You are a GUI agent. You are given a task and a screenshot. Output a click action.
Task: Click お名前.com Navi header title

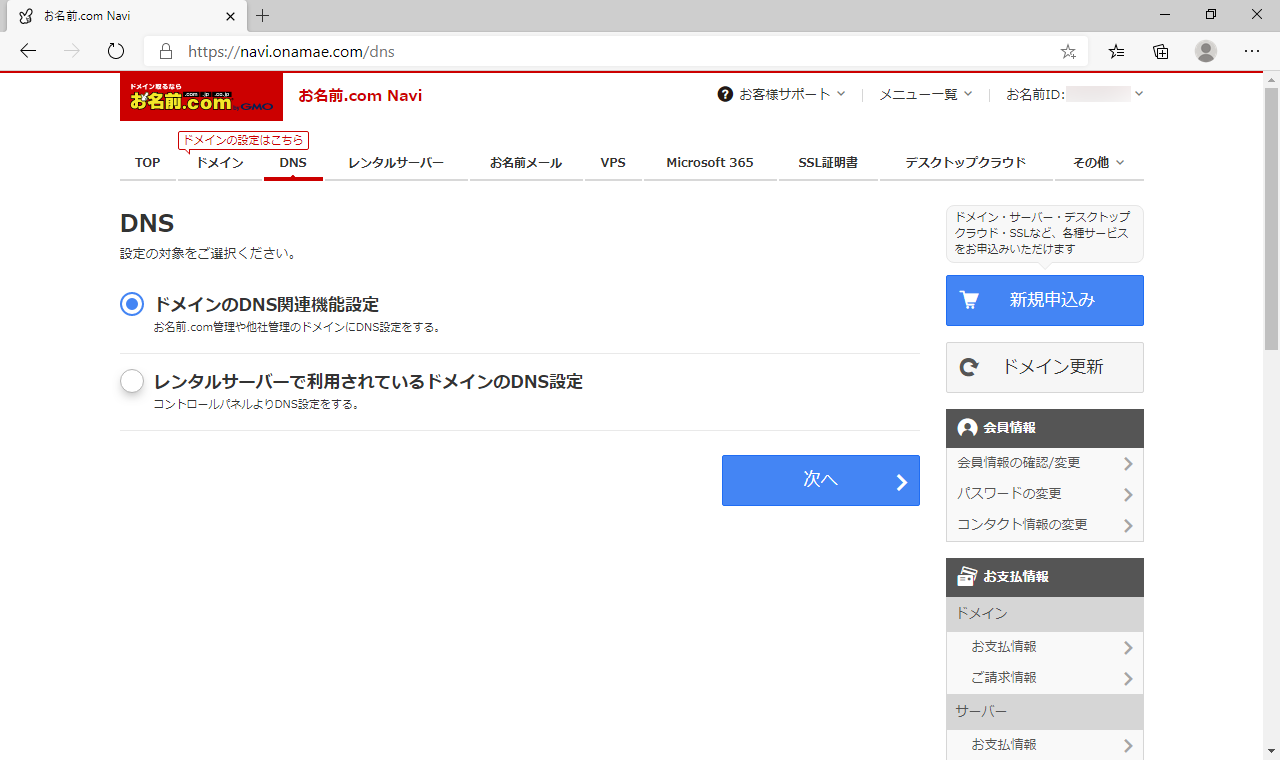360,96
